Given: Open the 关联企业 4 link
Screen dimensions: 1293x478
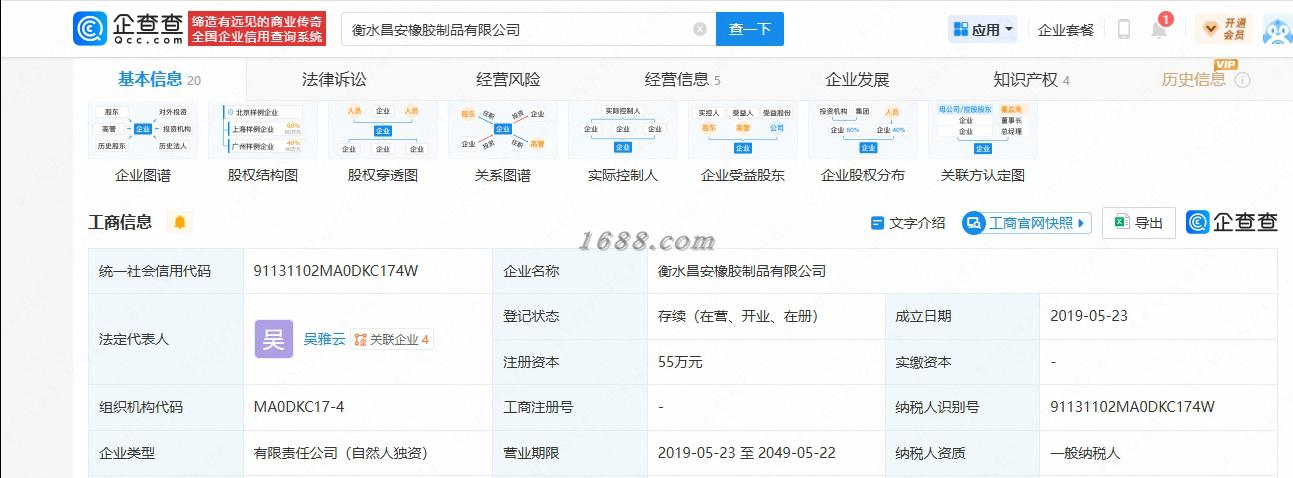Looking at the screenshot, I should 392,339.
